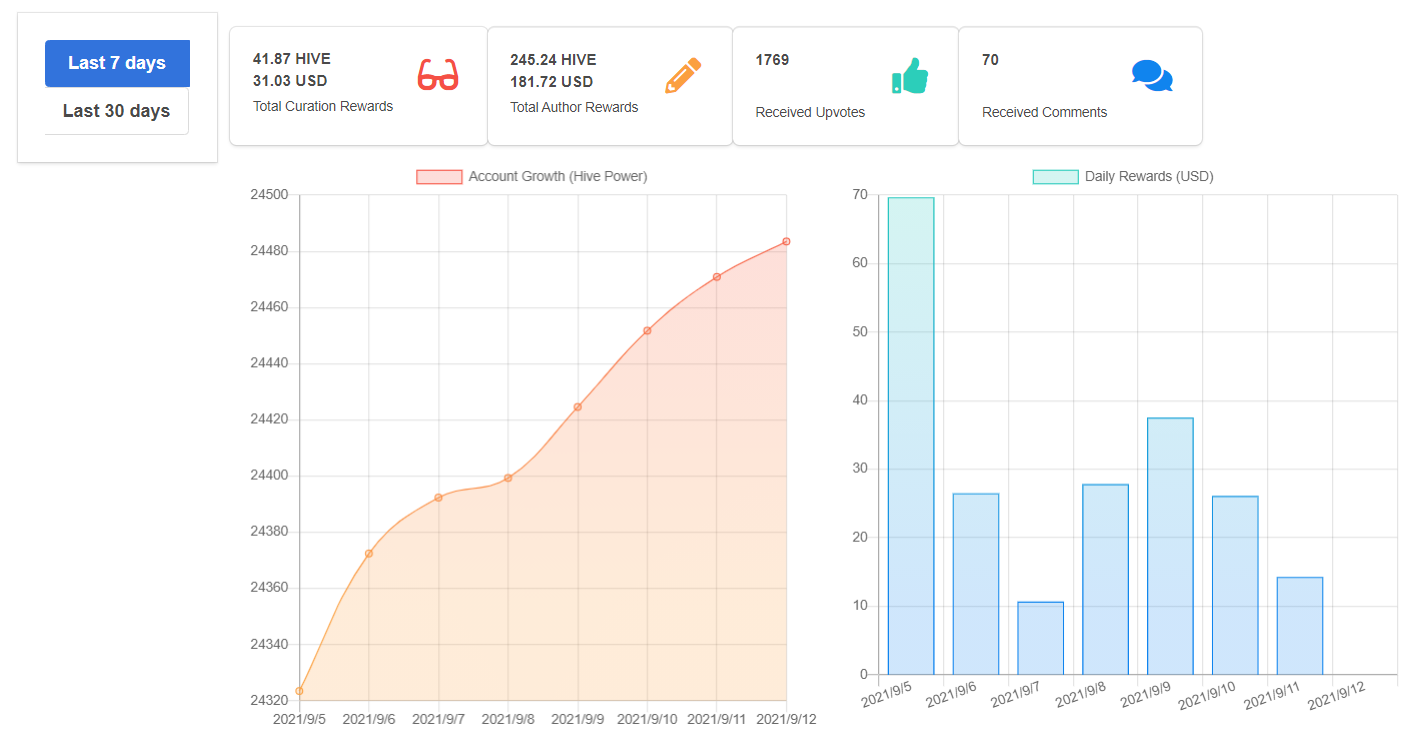
Task: Open the Received Upvotes card
Action: [x=846, y=86]
